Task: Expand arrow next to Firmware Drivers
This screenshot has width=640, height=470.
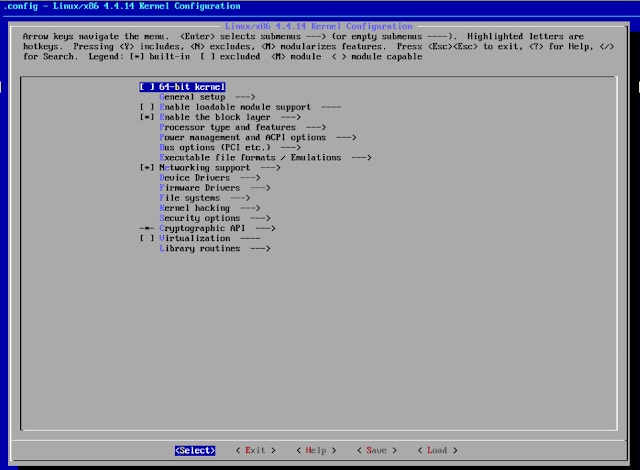Action: (x=260, y=188)
